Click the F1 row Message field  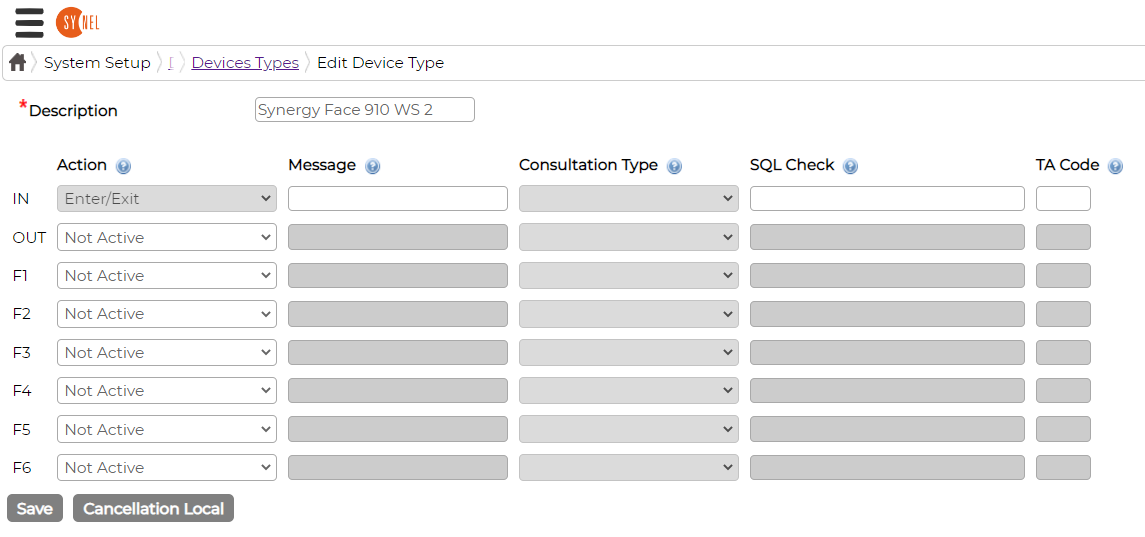click(x=398, y=275)
